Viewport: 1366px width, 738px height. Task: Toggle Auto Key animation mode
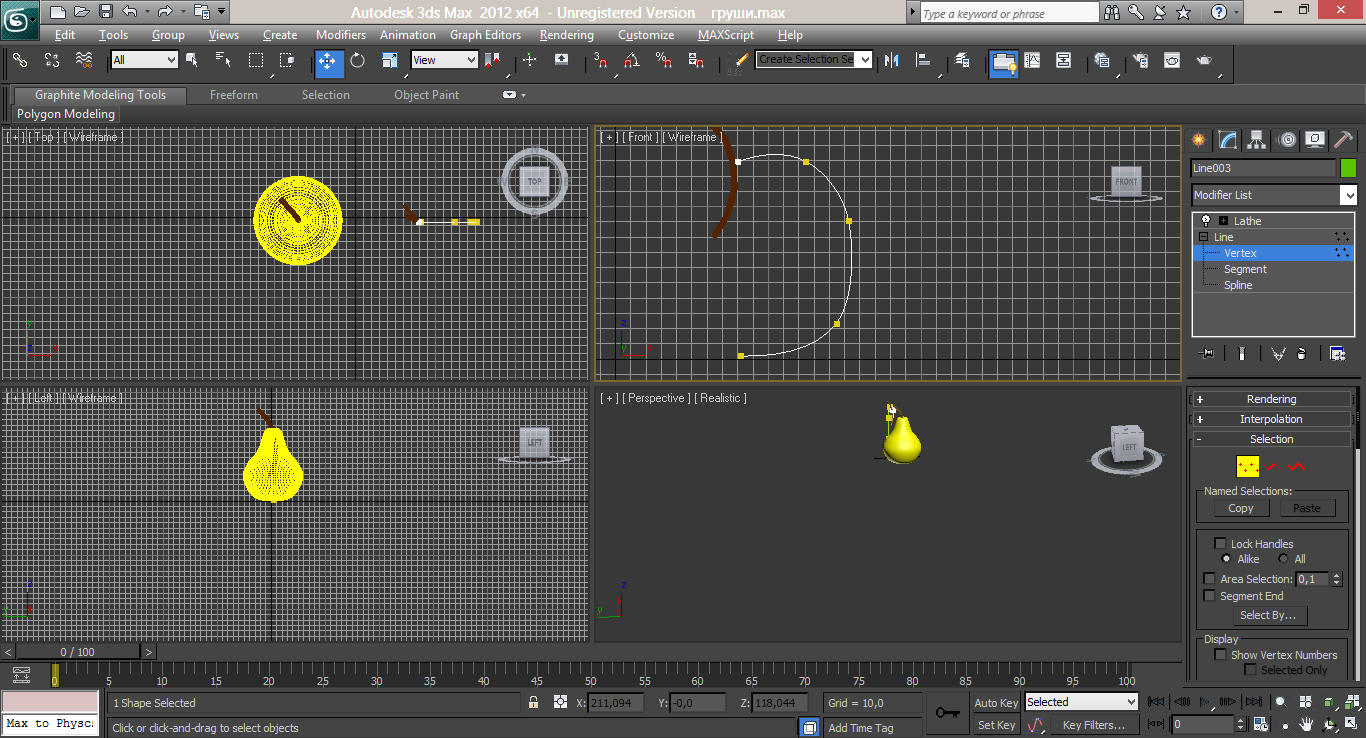pyautogui.click(x=997, y=703)
